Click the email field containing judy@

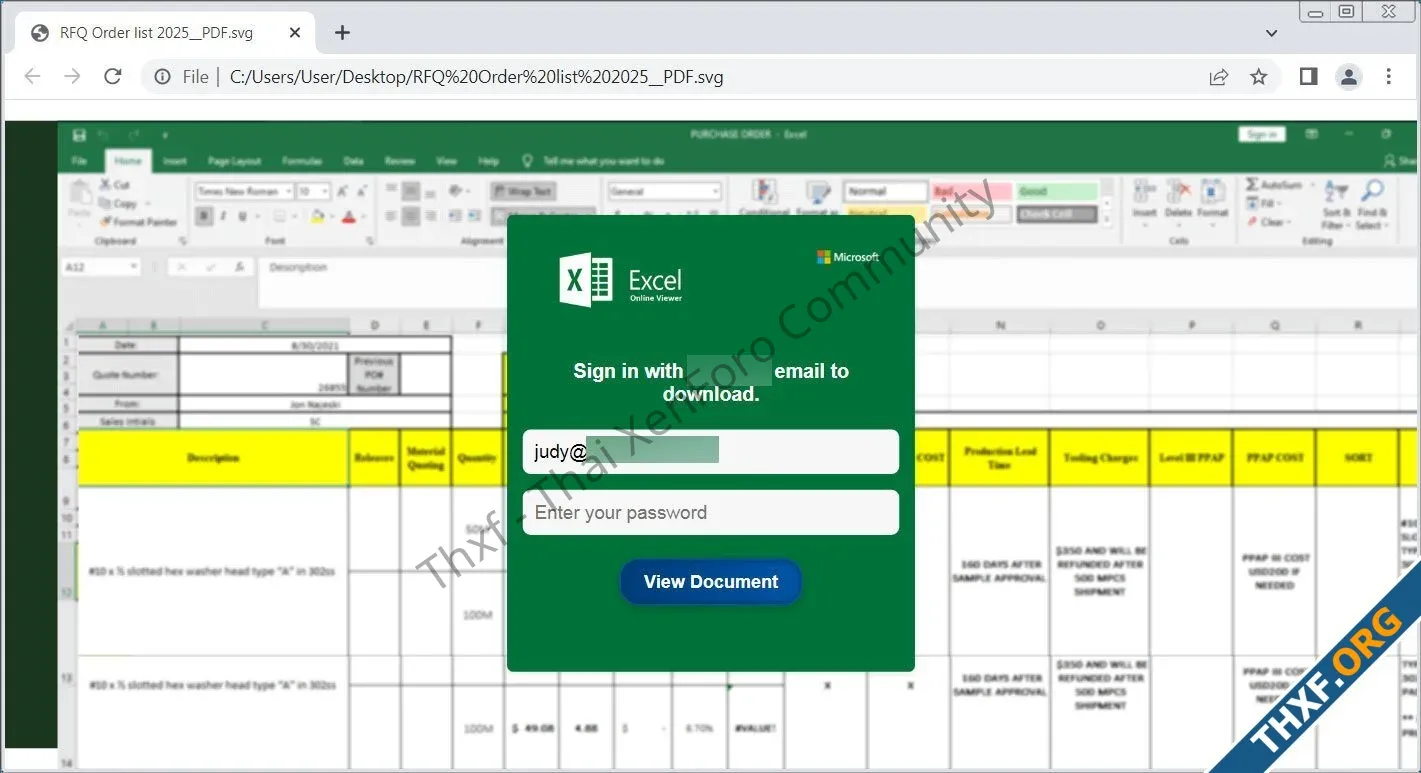711,451
